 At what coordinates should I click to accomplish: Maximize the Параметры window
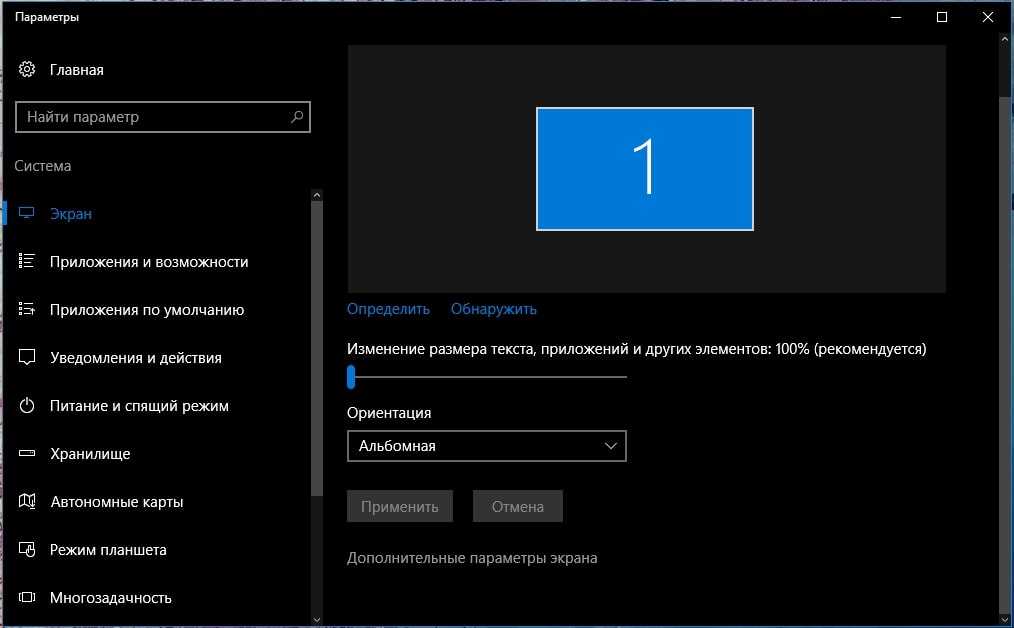pyautogui.click(x=942, y=17)
